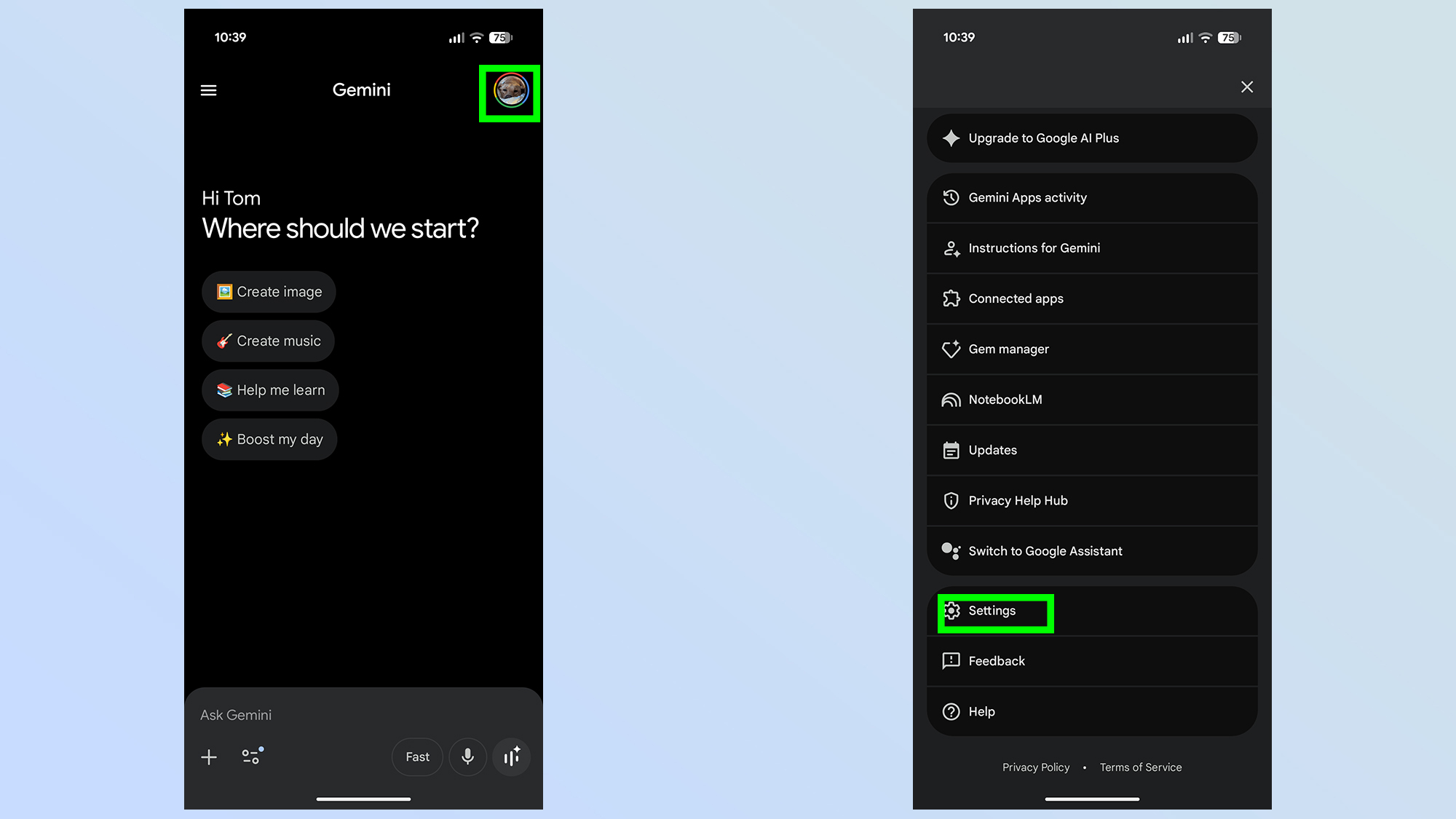Open the Terms of Service link
This screenshot has height=819, width=1456.
point(1140,767)
